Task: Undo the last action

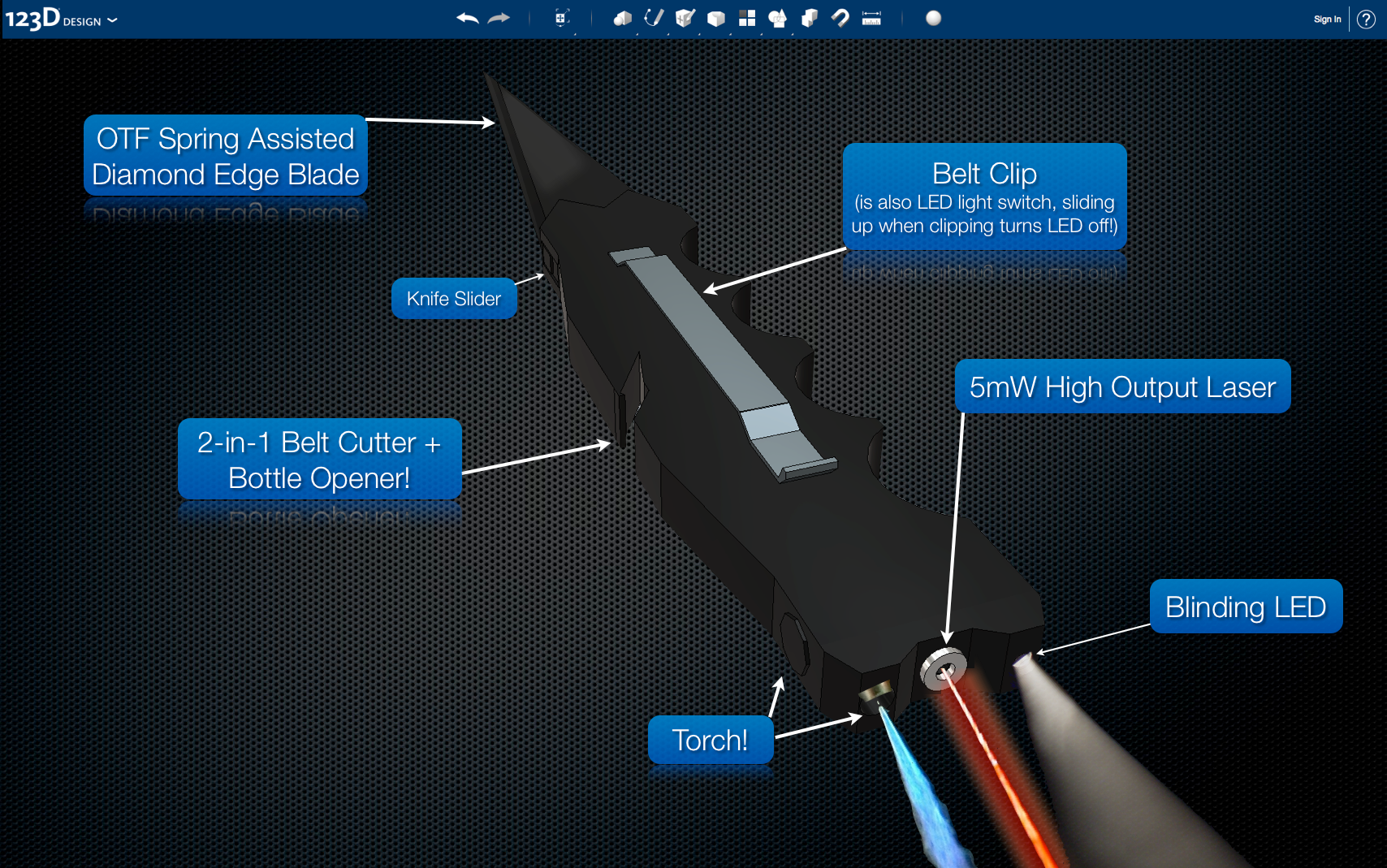Action: click(467, 18)
